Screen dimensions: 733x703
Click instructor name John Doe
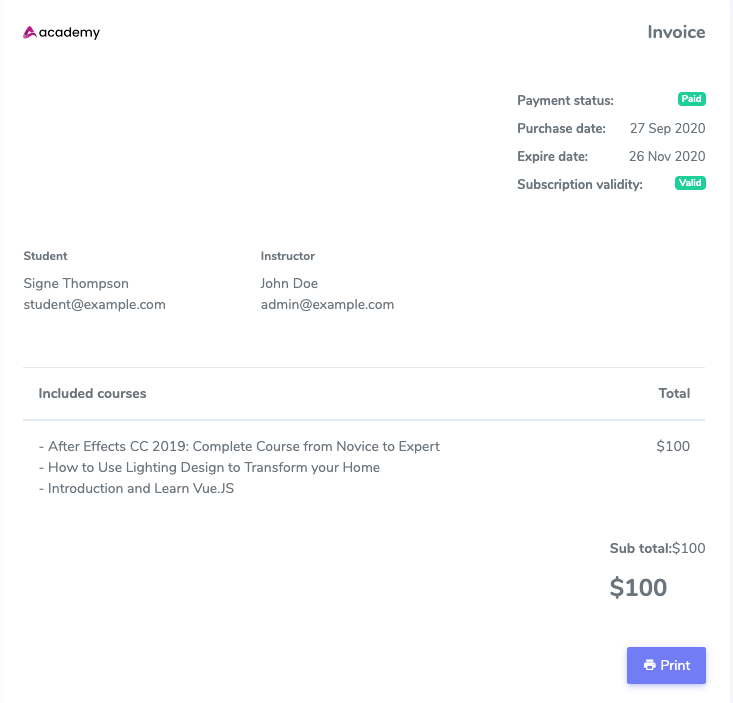coord(289,284)
